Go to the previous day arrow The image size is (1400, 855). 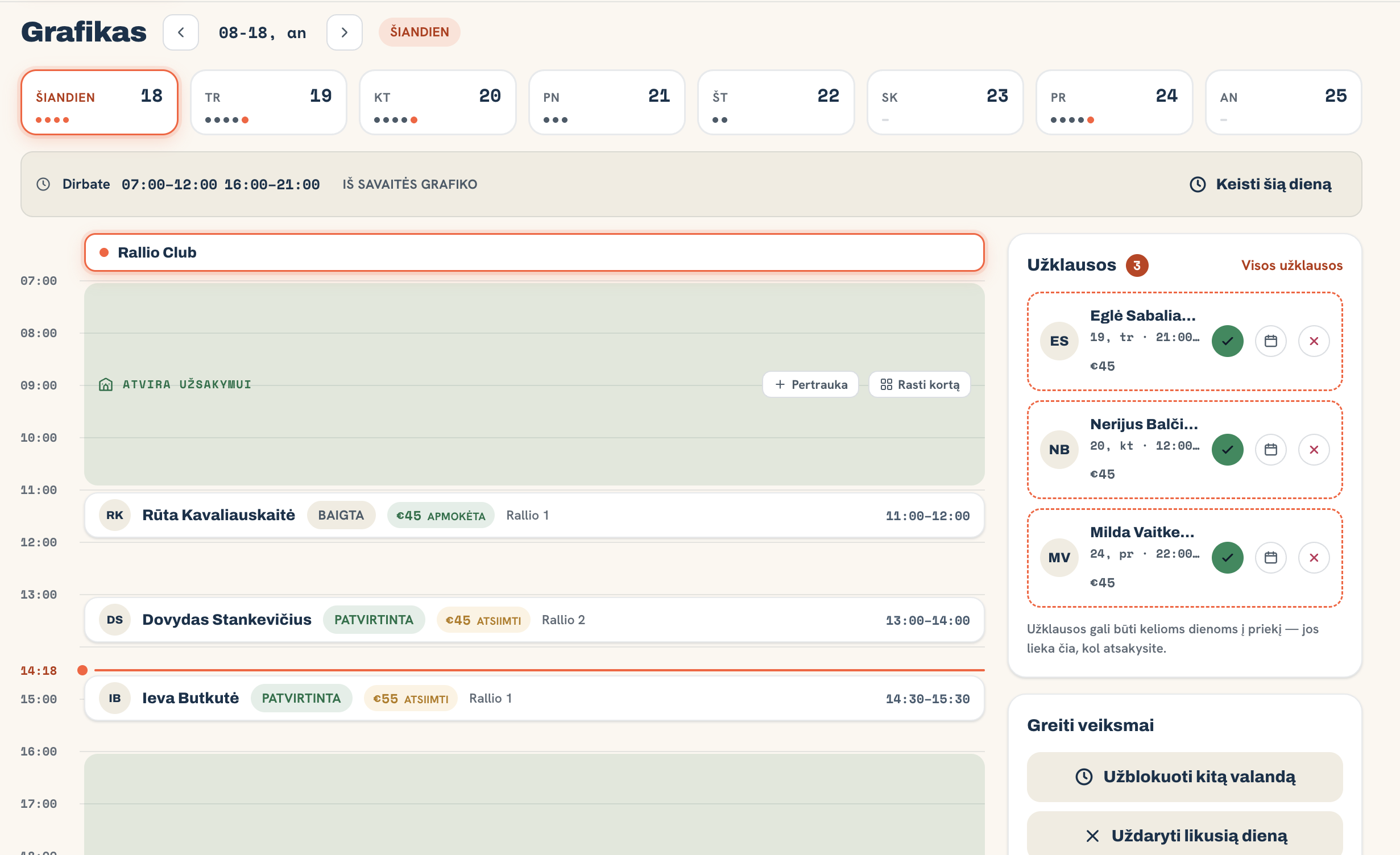(180, 32)
